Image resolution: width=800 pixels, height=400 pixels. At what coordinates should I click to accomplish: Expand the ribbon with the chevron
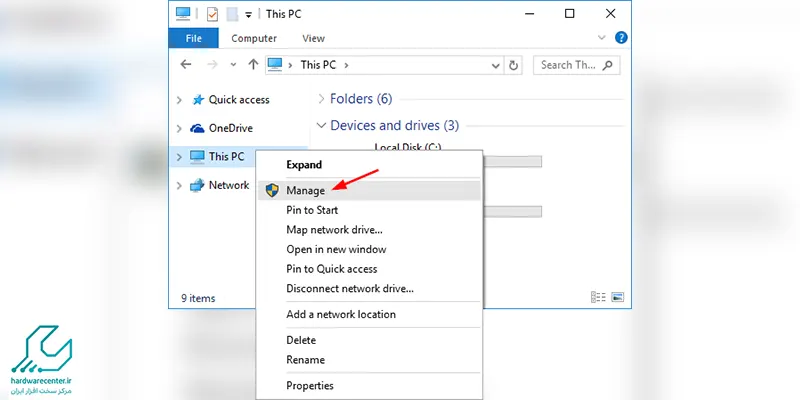602,37
